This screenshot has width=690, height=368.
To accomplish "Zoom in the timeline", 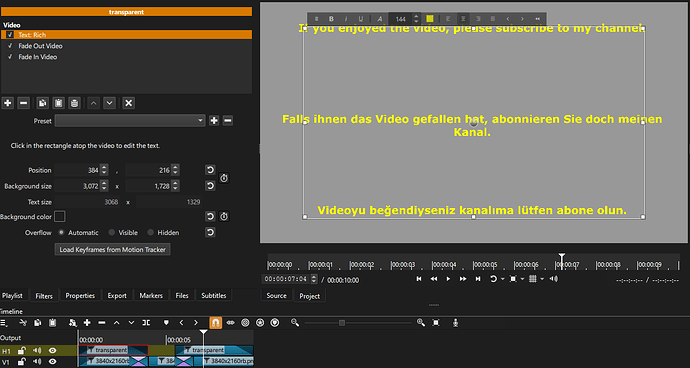I will pyautogui.click(x=421, y=323).
